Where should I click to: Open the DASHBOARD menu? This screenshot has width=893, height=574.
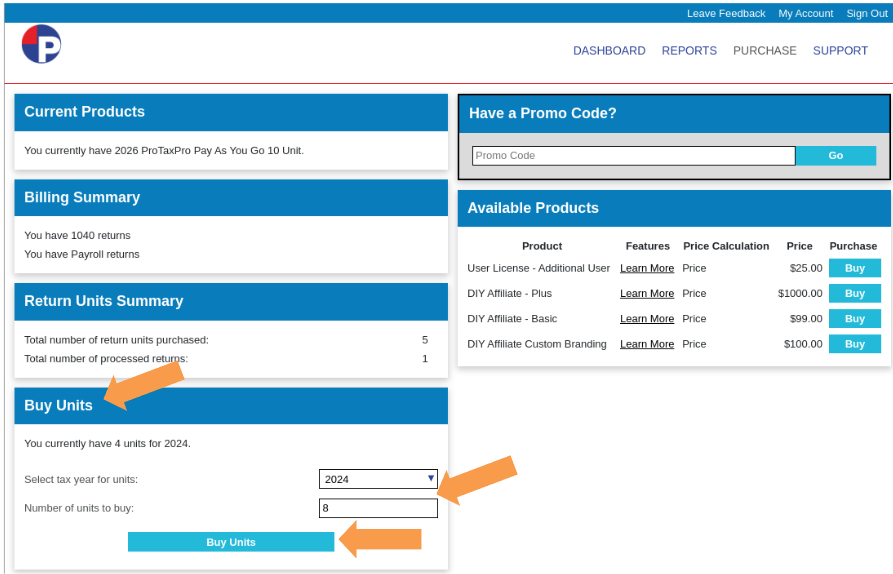(609, 51)
